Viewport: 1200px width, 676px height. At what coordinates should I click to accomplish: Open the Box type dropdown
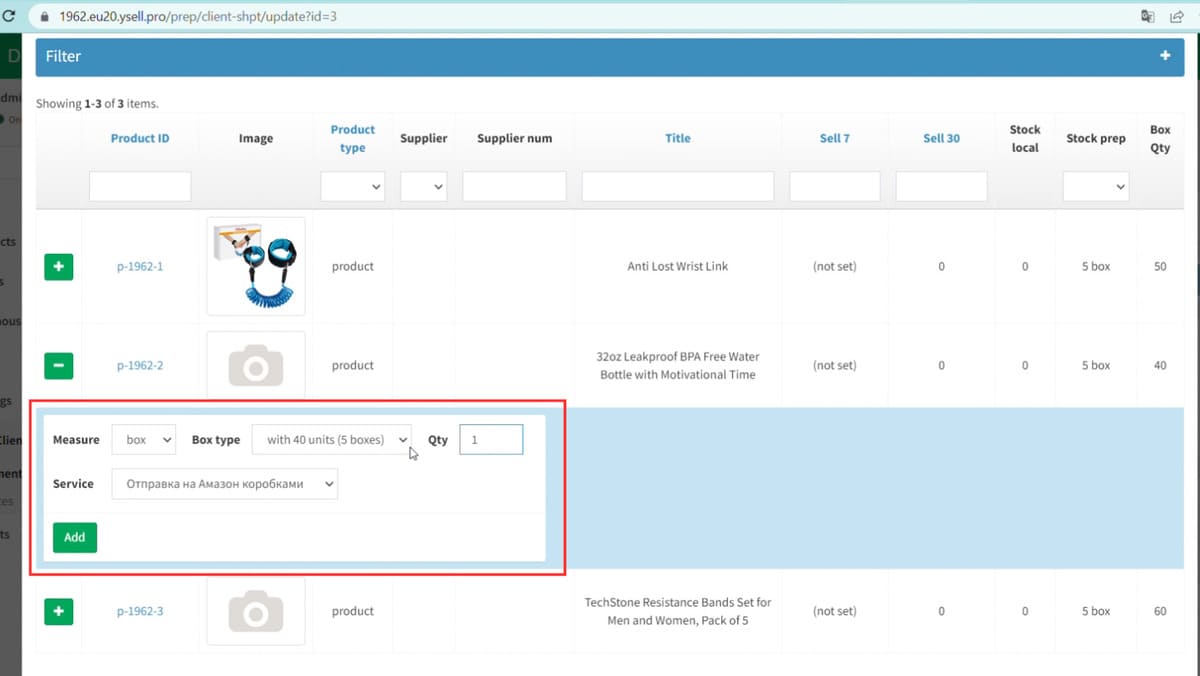click(x=331, y=440)
